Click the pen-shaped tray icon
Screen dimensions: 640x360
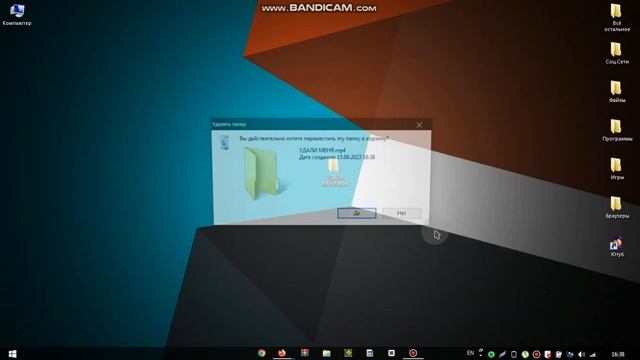point(502,354)
